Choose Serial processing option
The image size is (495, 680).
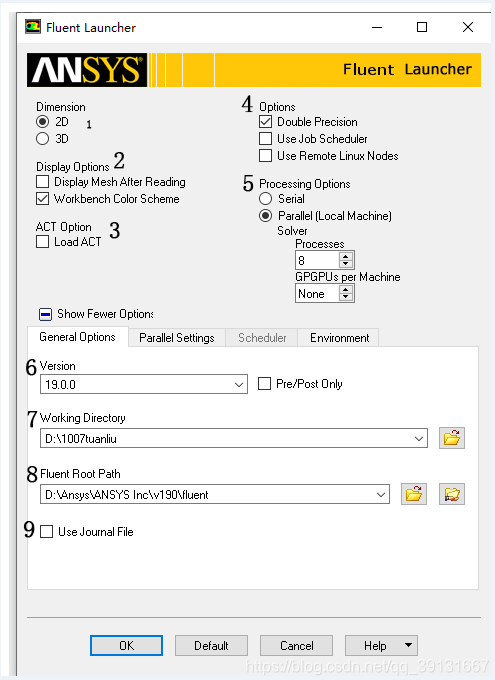coord(266,199)
